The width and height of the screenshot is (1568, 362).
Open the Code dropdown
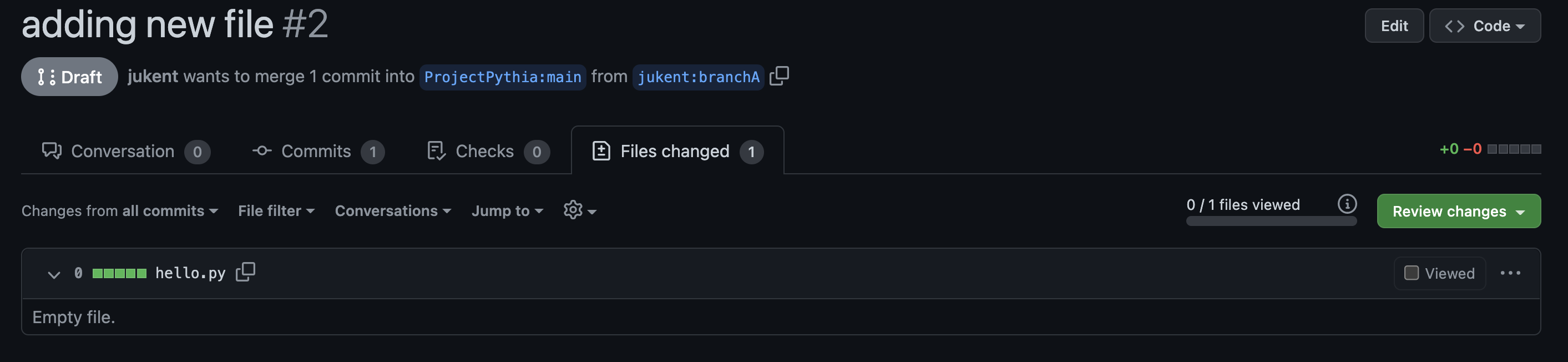[1485, 26]
